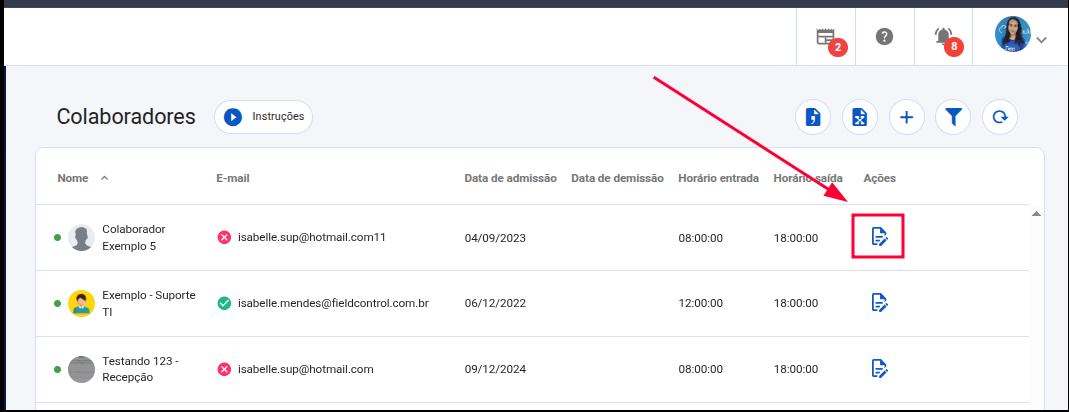This screenshot has width=1069, height=412.
Task: Select the name Exemplo - Suporte TI
Action: coord(149,304)
